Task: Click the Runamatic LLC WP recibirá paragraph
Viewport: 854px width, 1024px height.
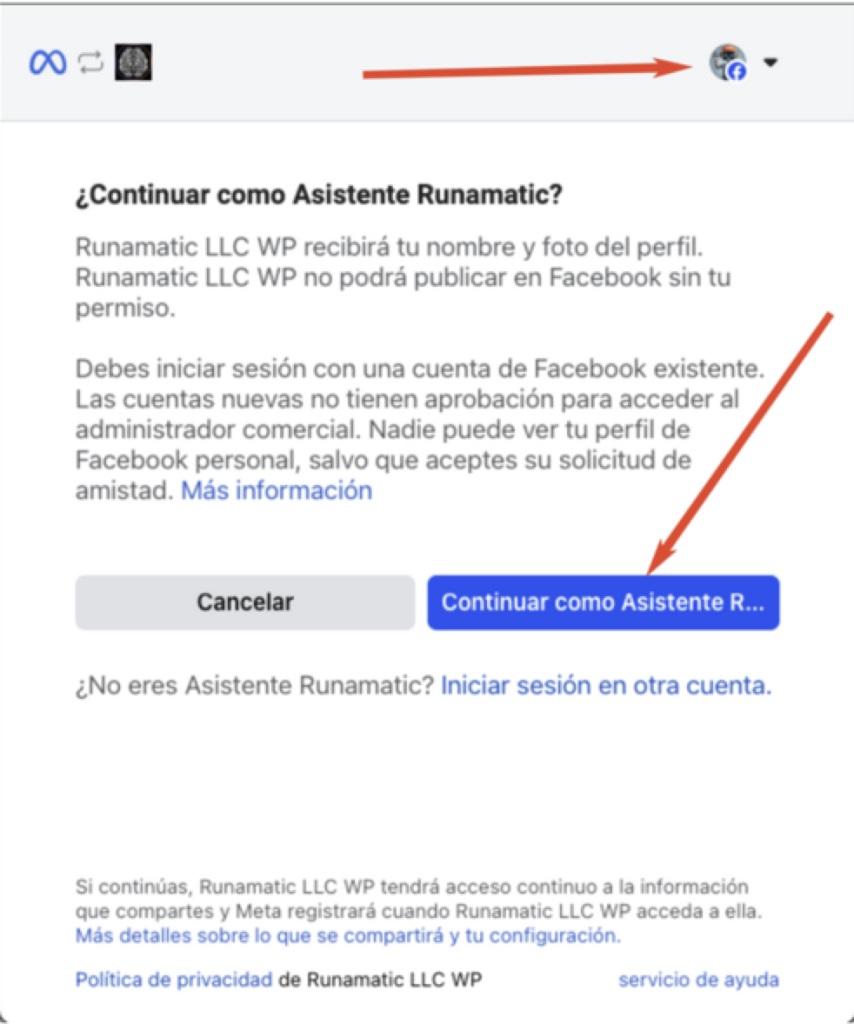Action: click(x=403, y=278)
